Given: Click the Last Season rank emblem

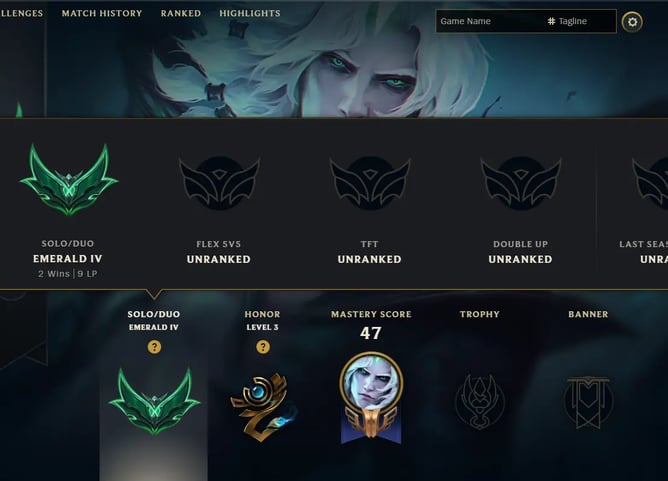Looking at the screenshot, I should [650, 183].
